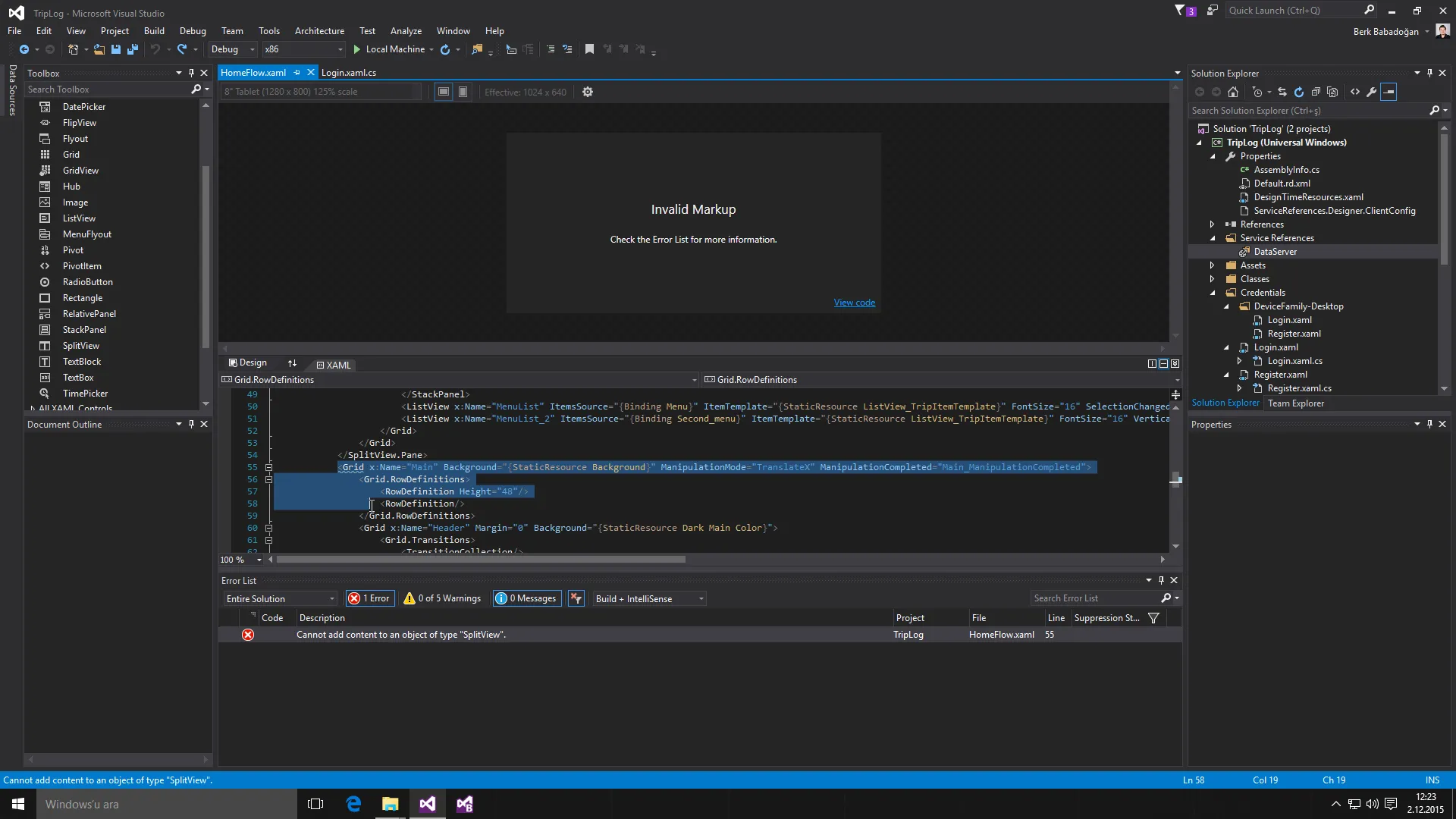Switch to Team Explorer tab
Viewport: 1456px width, 819px height.
click(x=1296, y=403)
